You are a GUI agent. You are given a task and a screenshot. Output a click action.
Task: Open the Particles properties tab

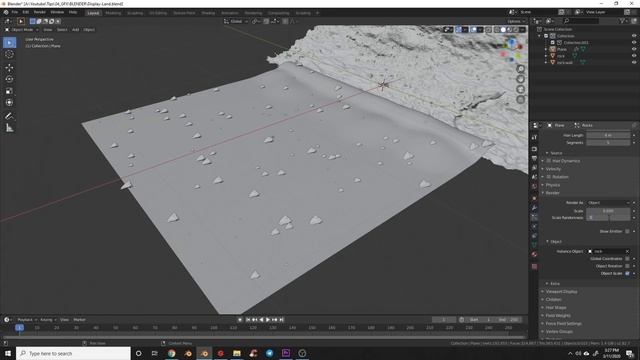[534, 218]
